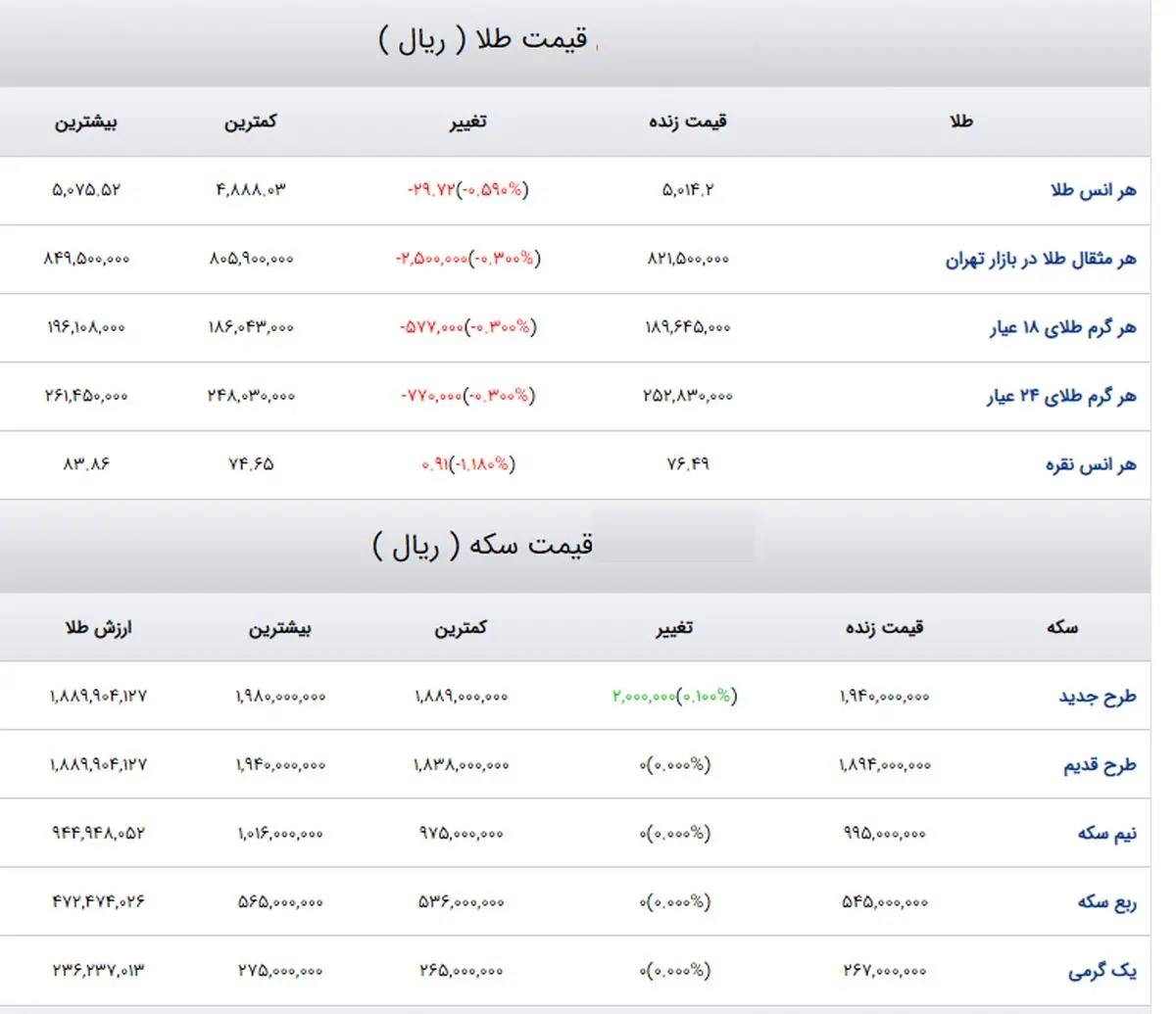Open the 'طرح قدیم' coin link

(x=1100, y=765)
